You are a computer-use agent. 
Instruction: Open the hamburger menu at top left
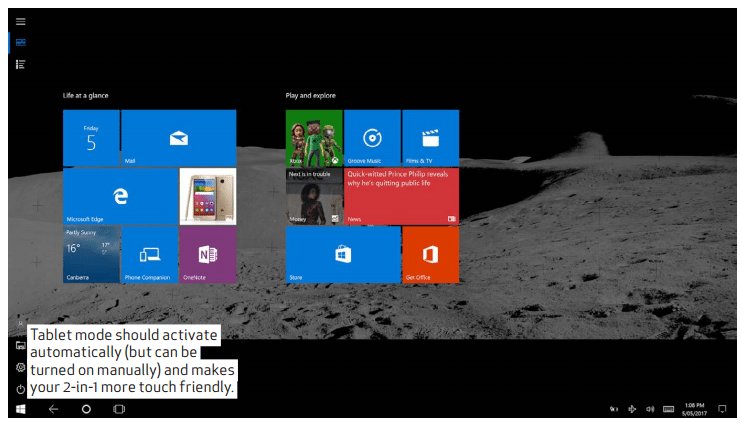click(x=20, y=21)
